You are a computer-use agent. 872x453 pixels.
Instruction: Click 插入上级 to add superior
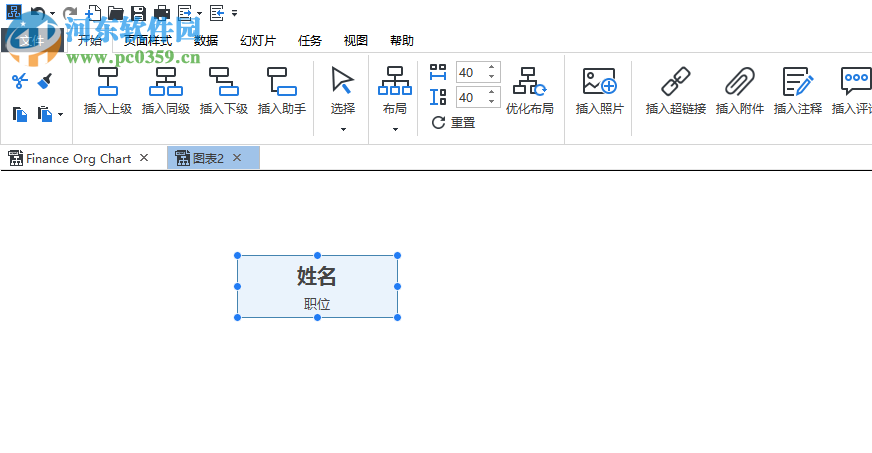click(108, 91)
